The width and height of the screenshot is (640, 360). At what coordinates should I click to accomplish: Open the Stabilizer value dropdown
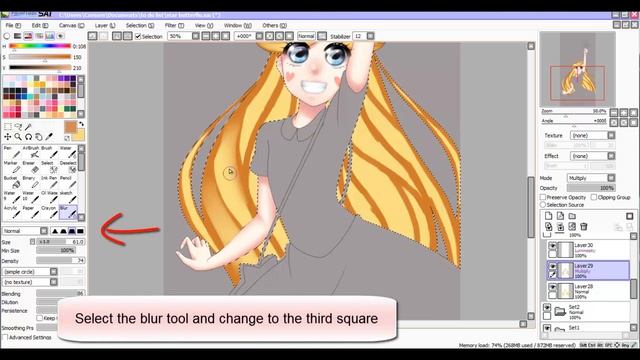click(x=364, y=36)
